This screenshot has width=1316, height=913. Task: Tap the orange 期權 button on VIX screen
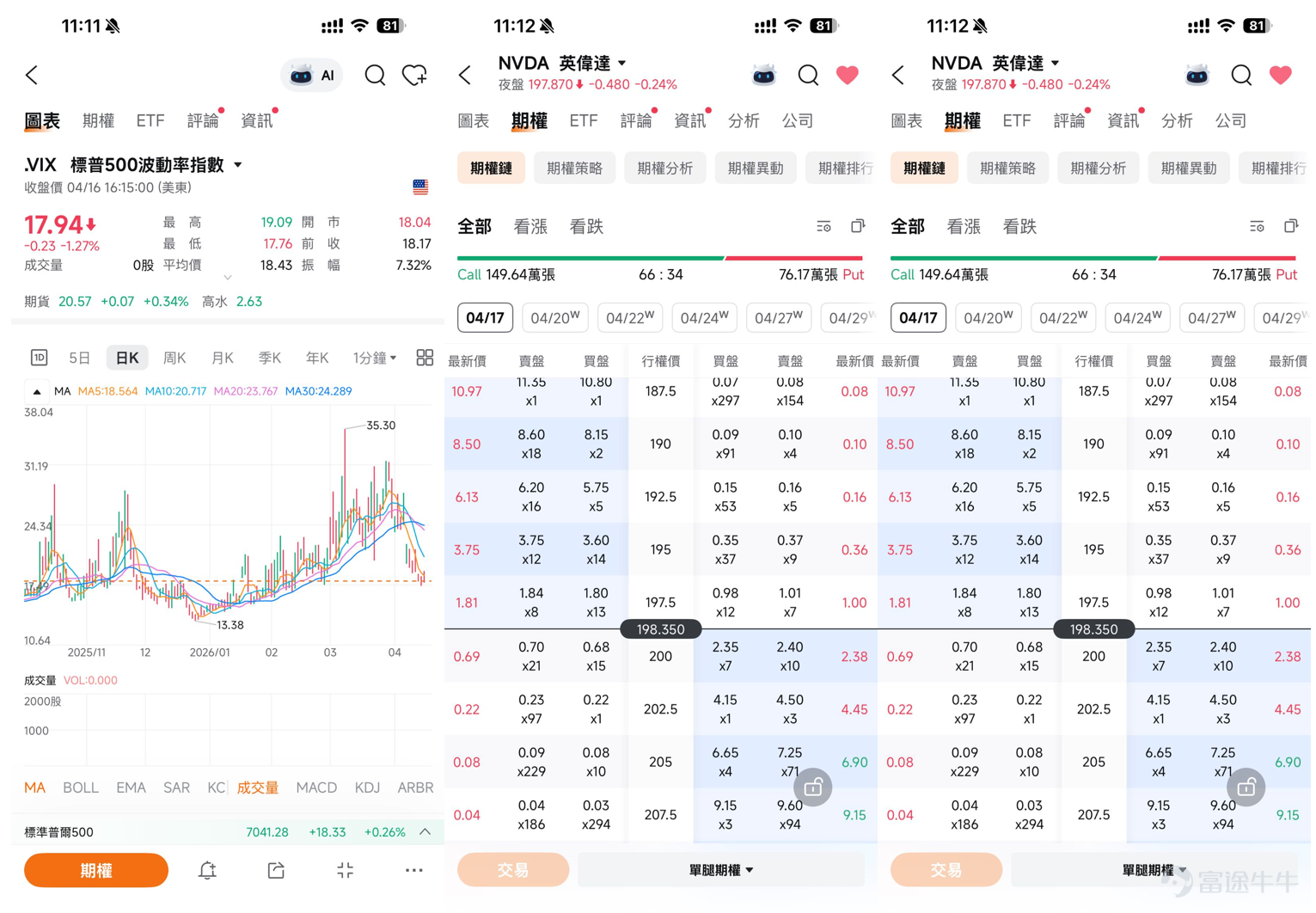[x=96, y=870]
